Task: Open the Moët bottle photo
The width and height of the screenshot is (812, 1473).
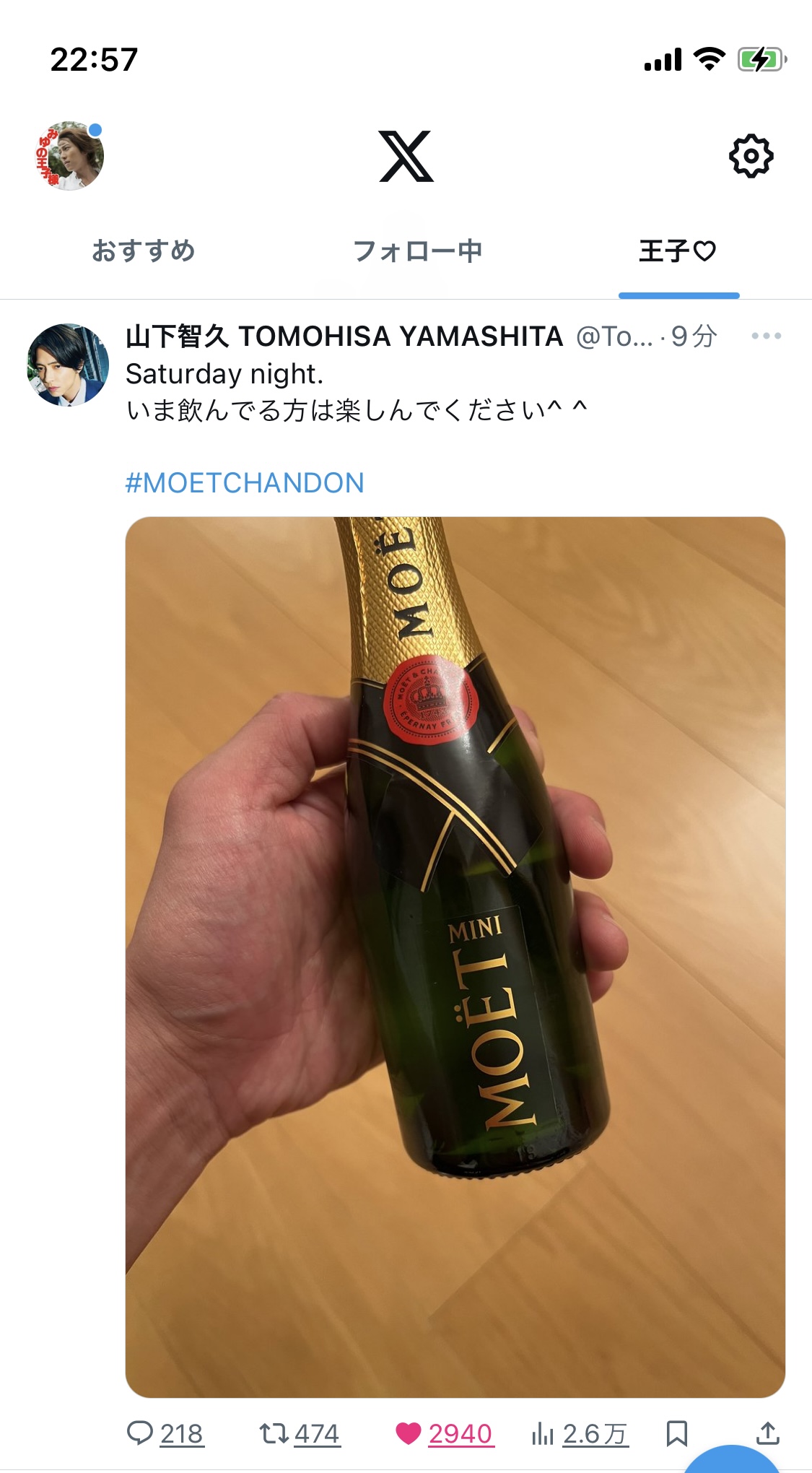Action: (x=455, y=957)
